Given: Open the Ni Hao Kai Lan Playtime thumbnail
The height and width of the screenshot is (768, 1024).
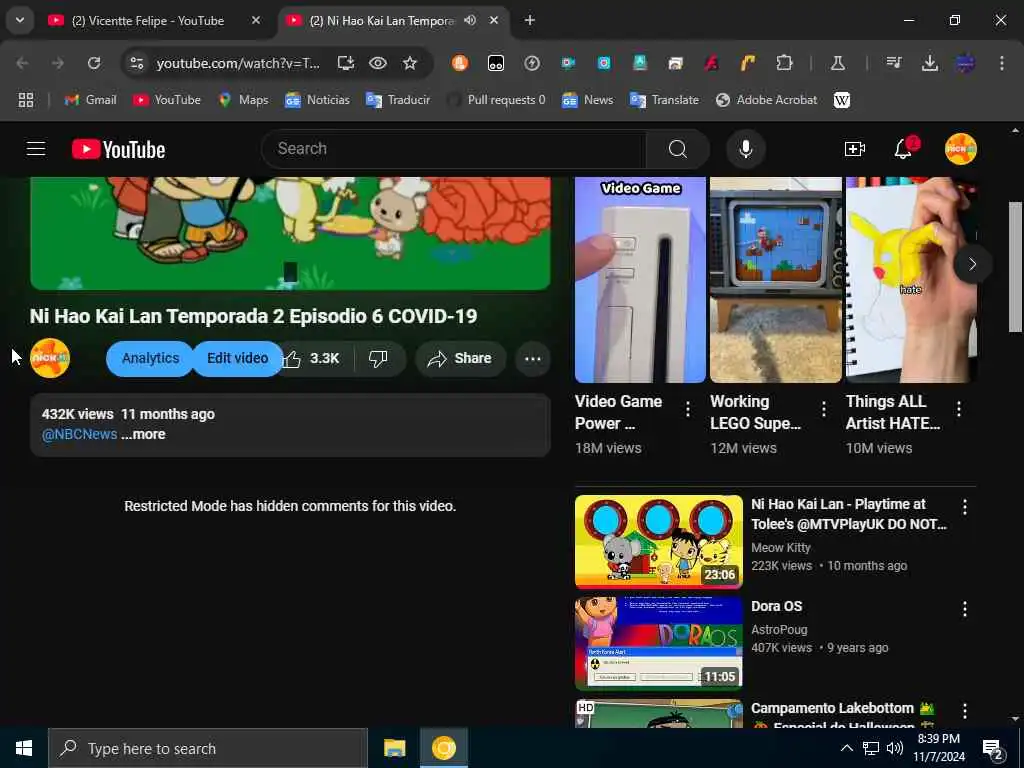Looking at the screenshot, I should pos(658,542).
